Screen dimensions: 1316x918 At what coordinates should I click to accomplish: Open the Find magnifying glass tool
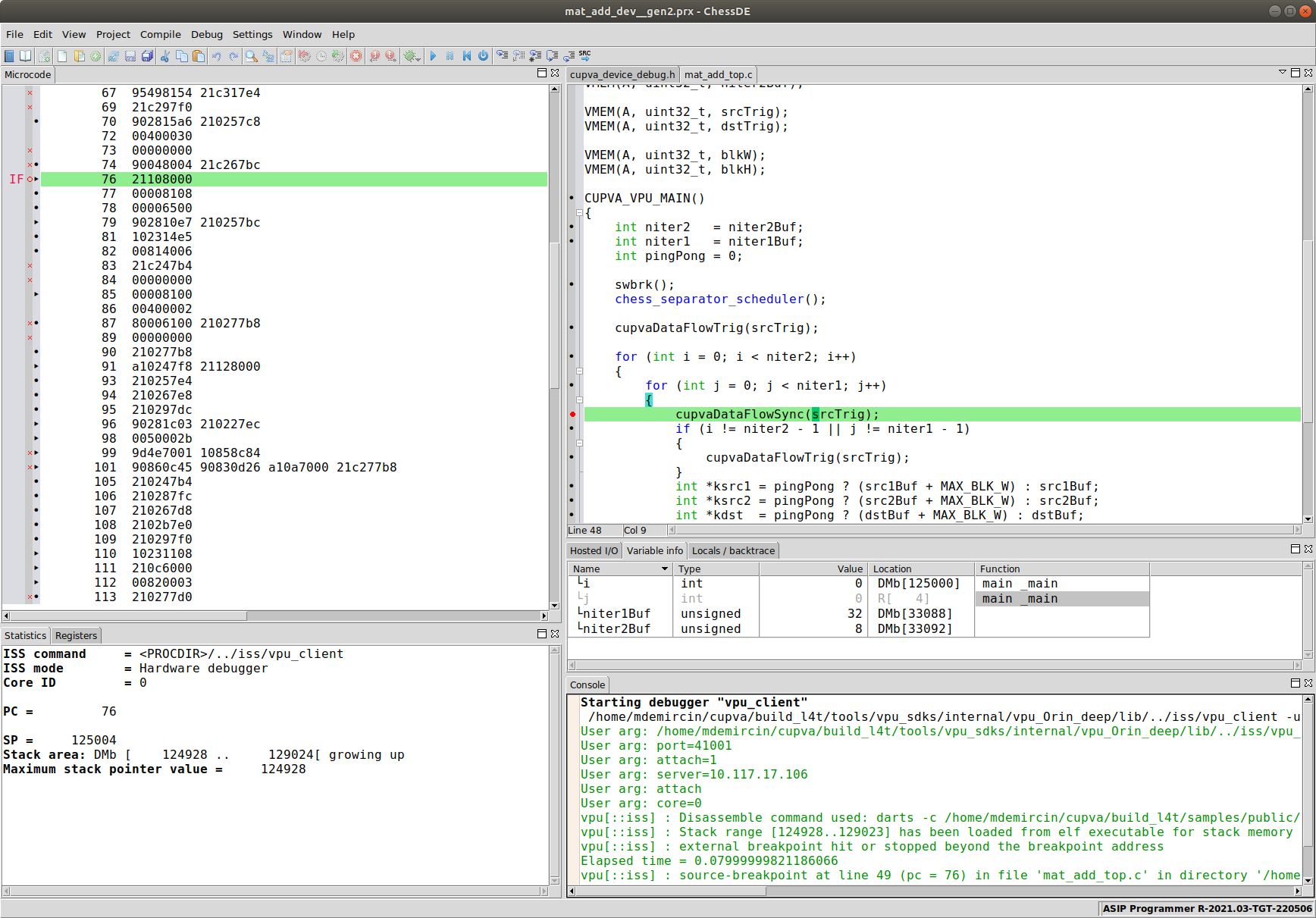(x=251, y=56)
